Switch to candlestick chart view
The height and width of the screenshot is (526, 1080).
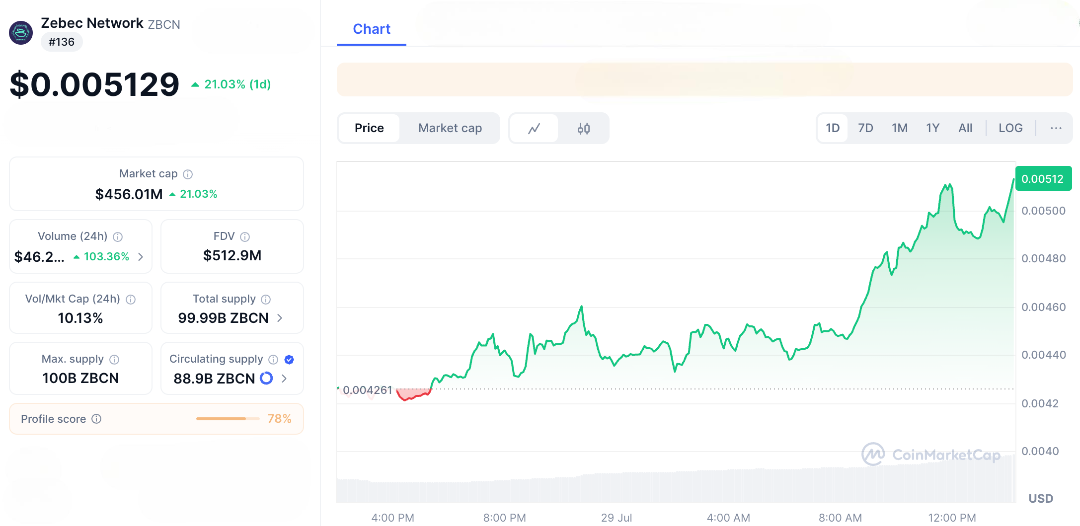(583, 128)
